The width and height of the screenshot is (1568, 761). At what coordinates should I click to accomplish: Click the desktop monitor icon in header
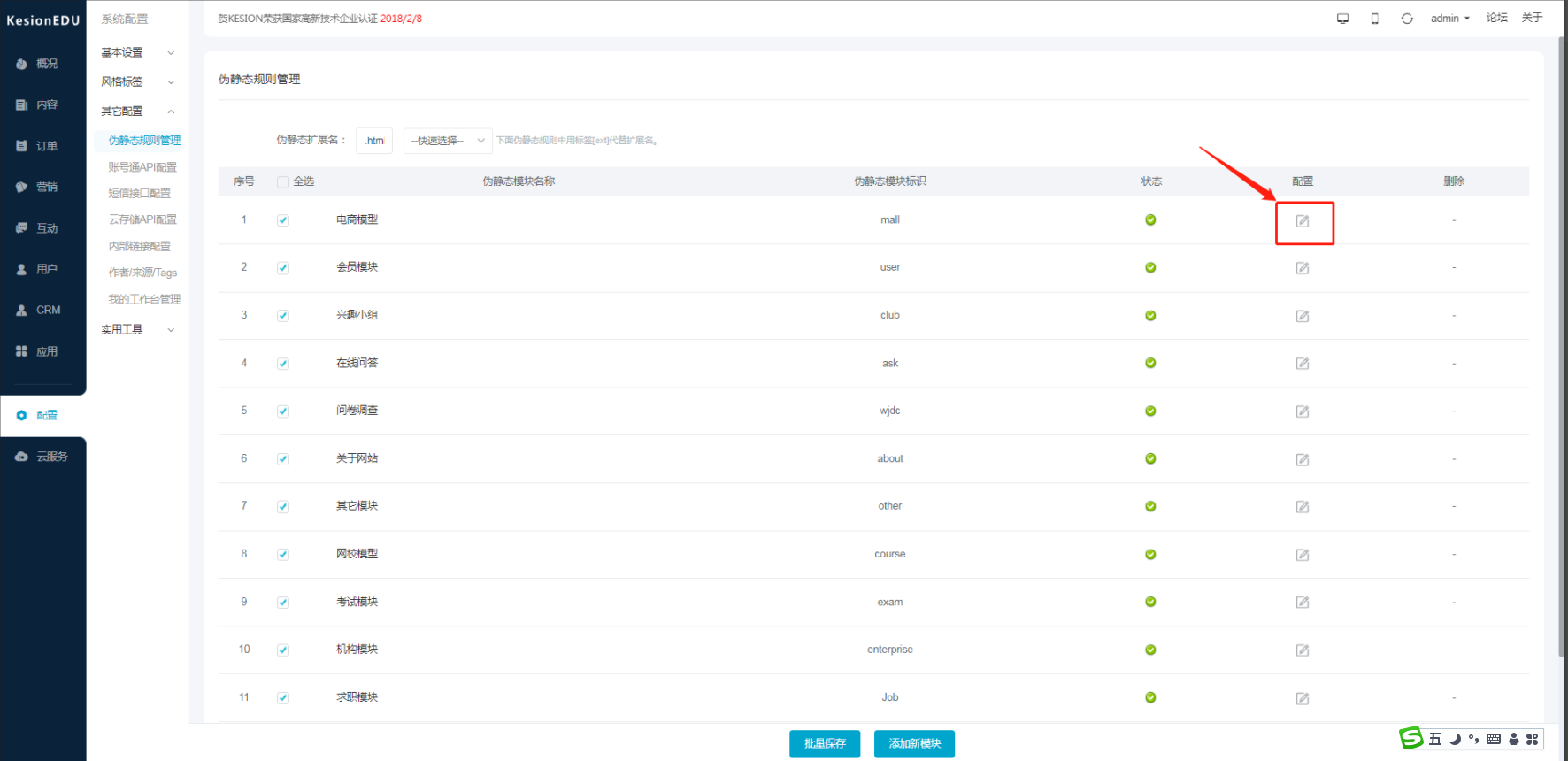point(1342,19)
